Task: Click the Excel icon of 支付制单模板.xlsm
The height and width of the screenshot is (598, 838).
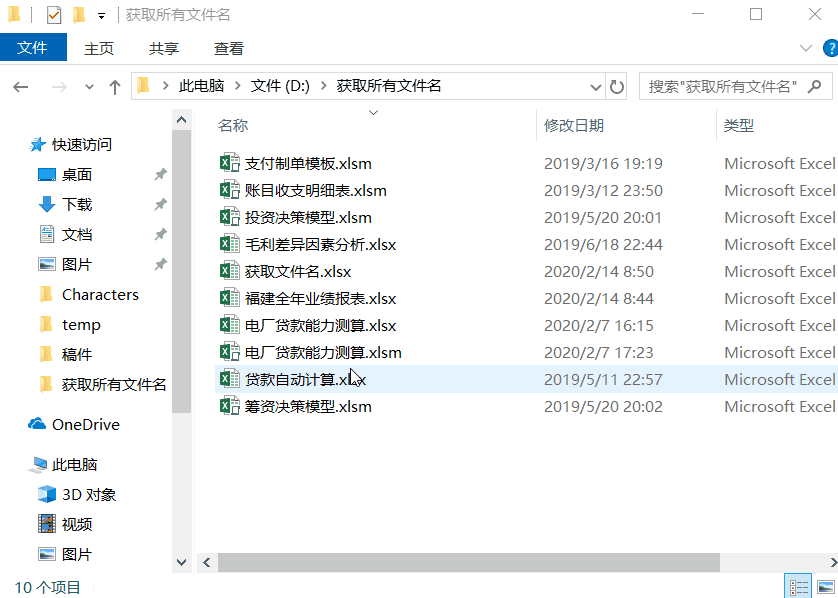Action: tap(229, 162)
